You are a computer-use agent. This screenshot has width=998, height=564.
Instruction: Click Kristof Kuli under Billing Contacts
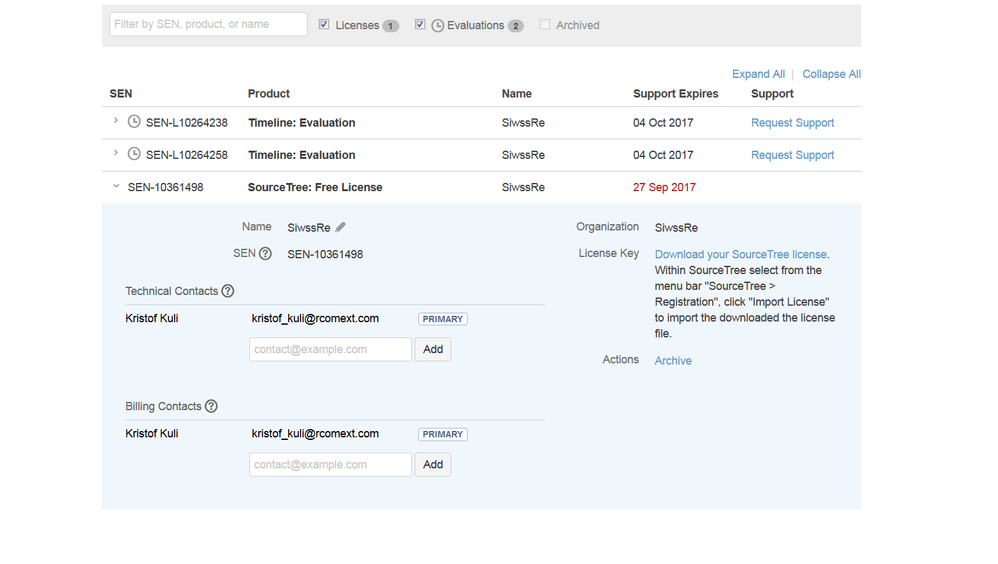151,434
